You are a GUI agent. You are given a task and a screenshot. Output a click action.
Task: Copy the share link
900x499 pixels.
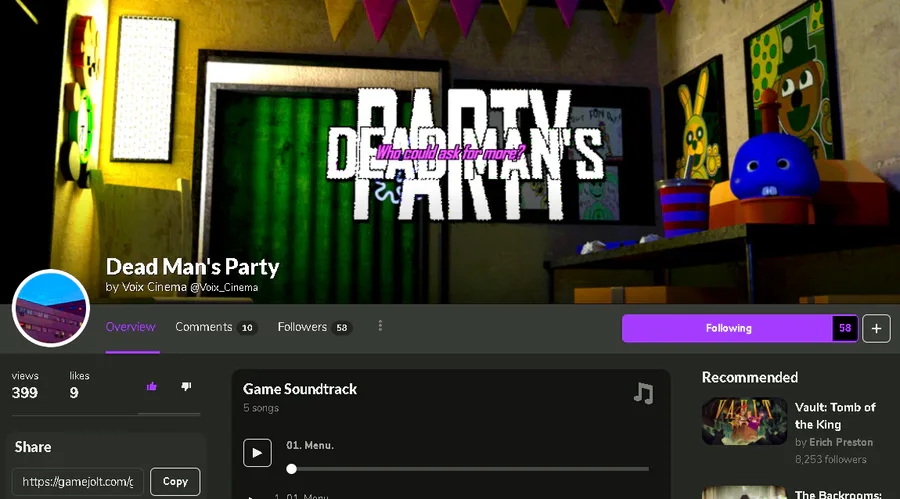tap(175, 481)
